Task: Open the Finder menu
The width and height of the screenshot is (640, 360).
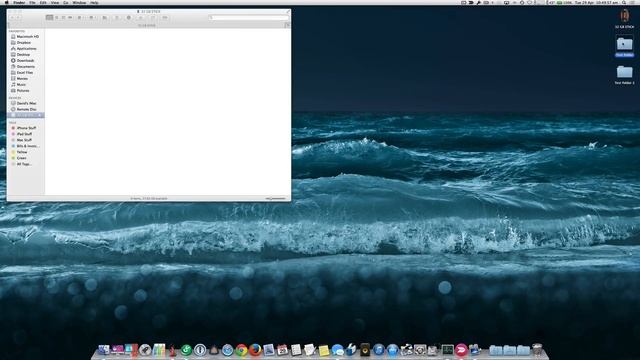Action: (19, 2)
